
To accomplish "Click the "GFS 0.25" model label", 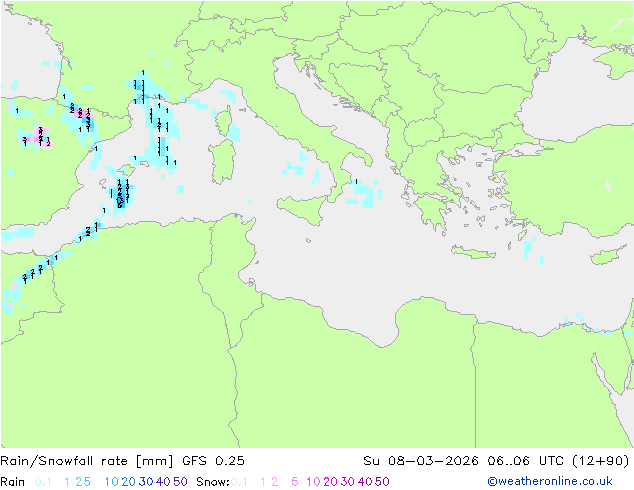I will [213, 461].
